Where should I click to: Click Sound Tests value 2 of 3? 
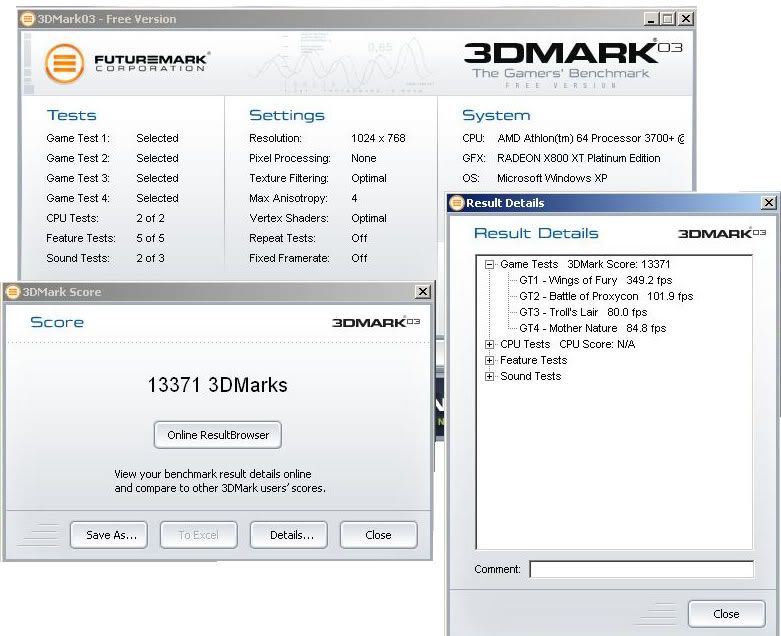pos(150,258)
